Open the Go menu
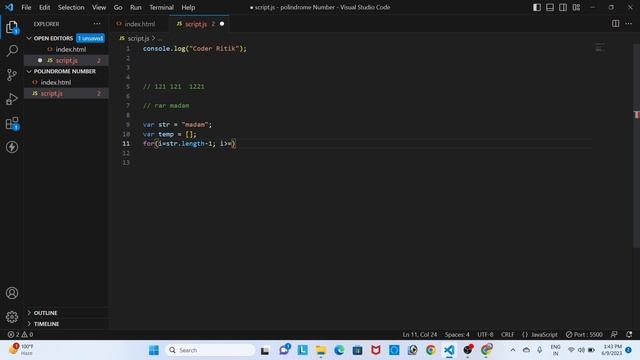The image size is (640, 360). click(118, 7)
